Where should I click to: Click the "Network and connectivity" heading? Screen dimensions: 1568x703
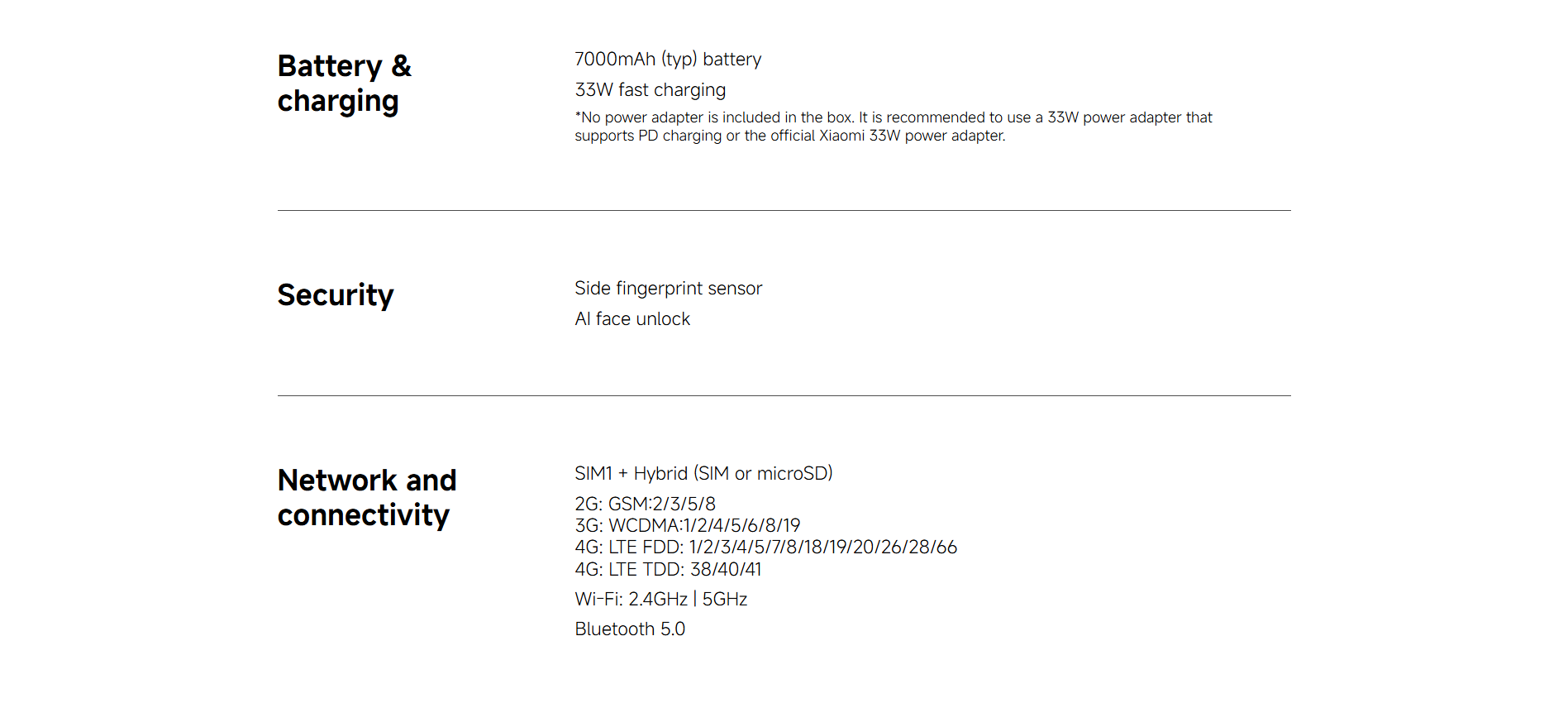[366, 497]
